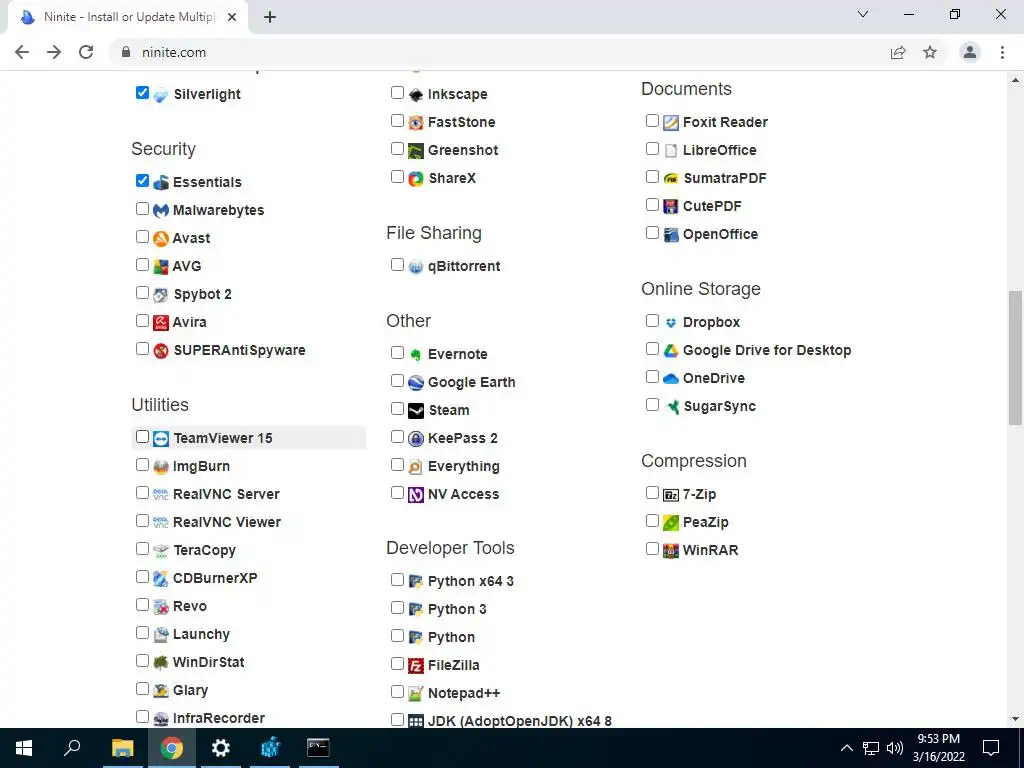Uncheck the Silverlight checkbox

142,93
